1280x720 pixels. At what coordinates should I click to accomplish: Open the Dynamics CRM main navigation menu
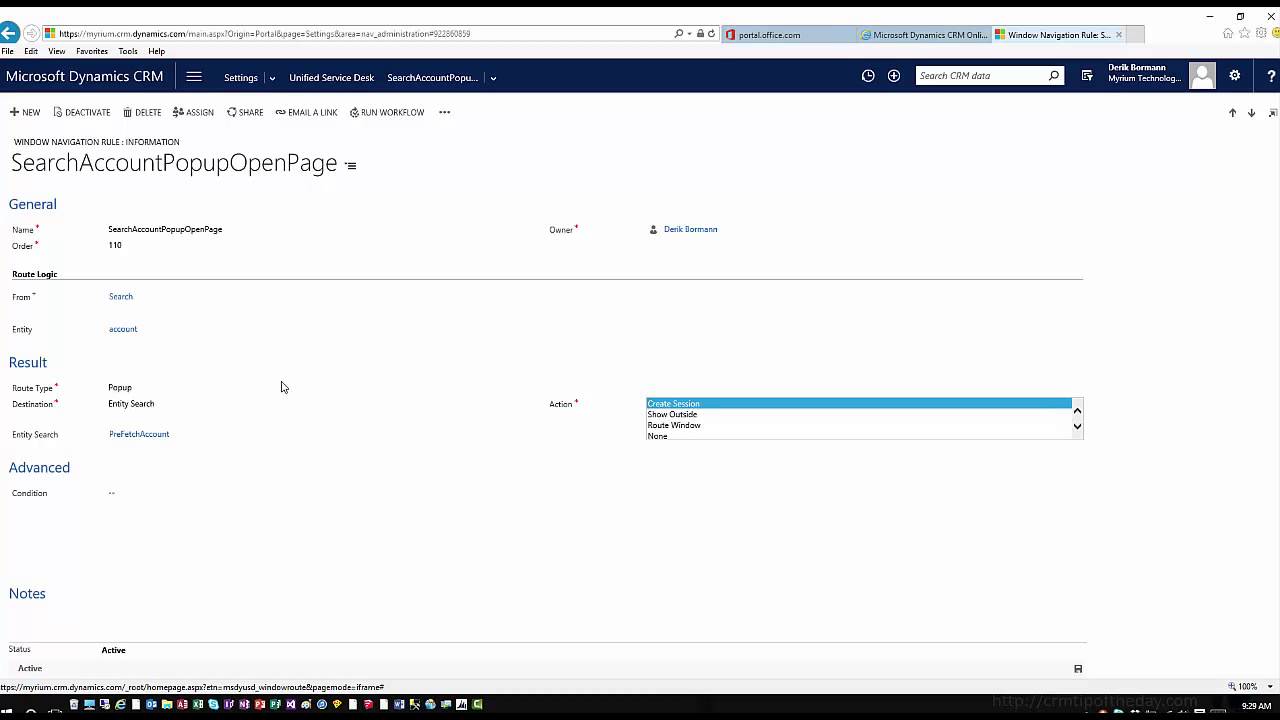pyautogui.click(x=194, y=77)
